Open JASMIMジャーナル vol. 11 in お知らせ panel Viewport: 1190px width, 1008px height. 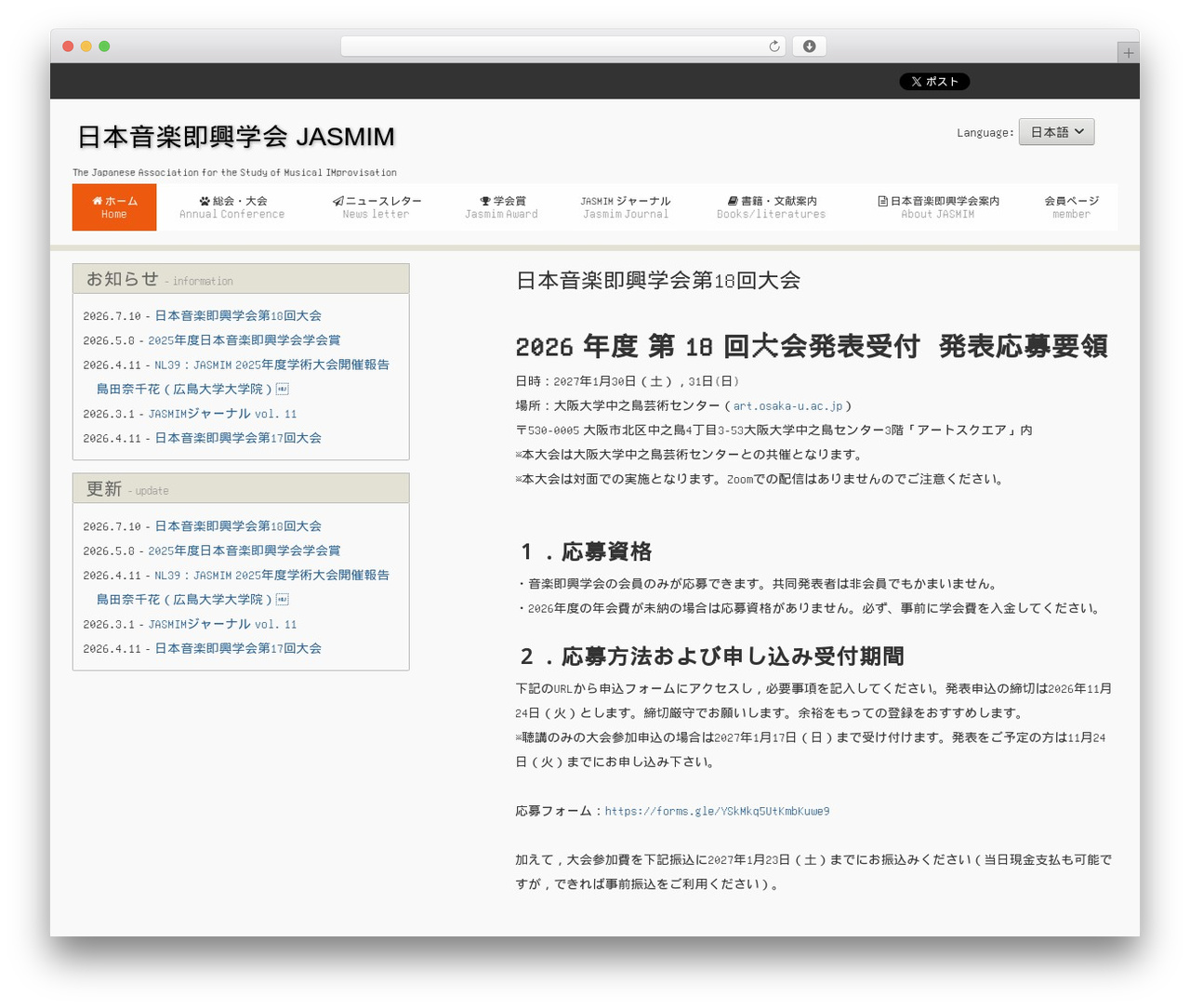click(x=222, y=414)
